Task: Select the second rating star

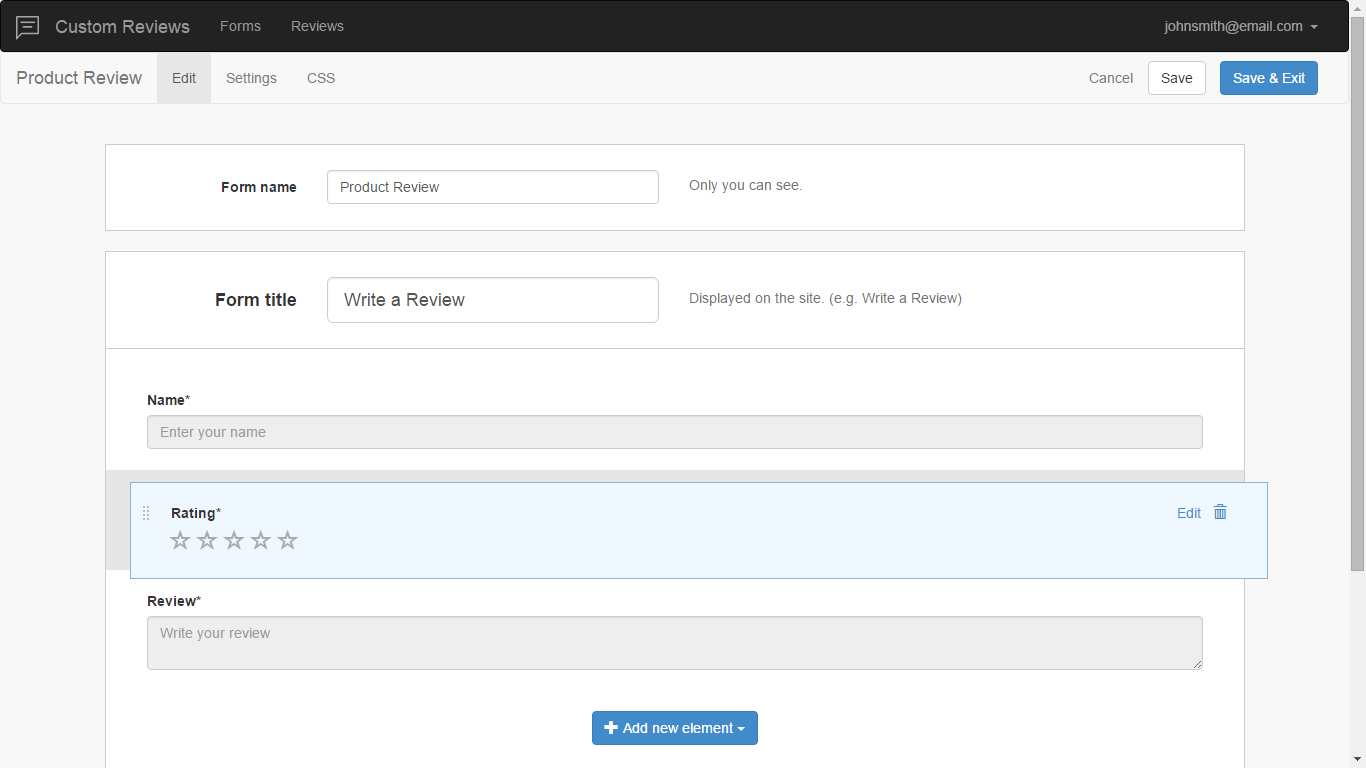Action: (x=207, y=541)
